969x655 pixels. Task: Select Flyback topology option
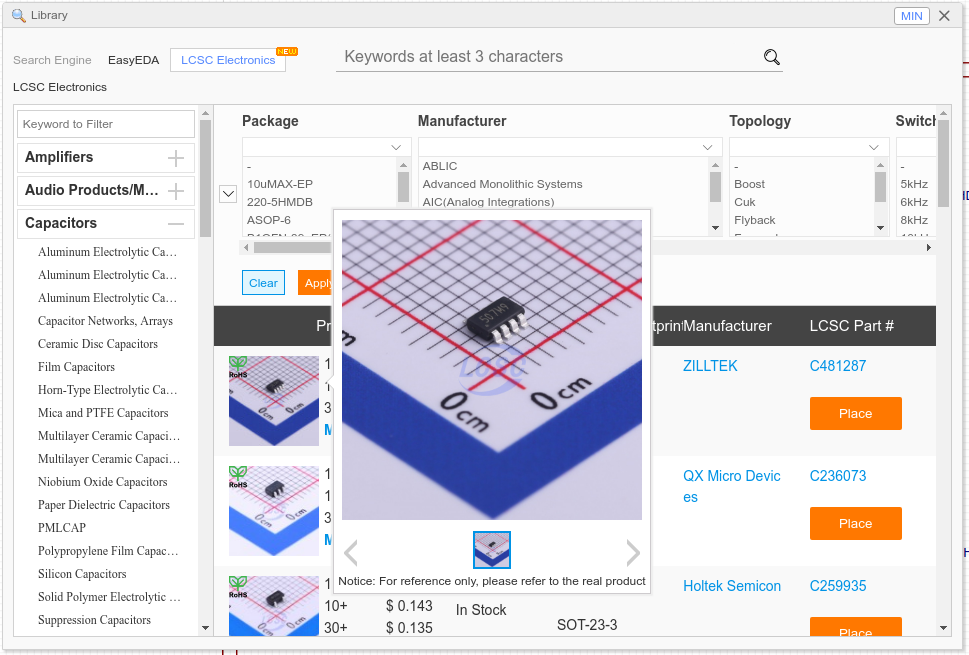click(755, 220)
